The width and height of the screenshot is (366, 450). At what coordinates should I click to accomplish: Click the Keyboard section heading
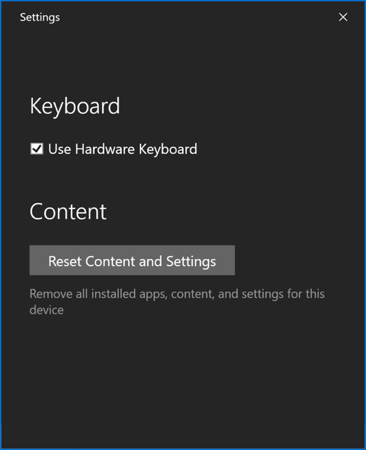pos(75,106)
